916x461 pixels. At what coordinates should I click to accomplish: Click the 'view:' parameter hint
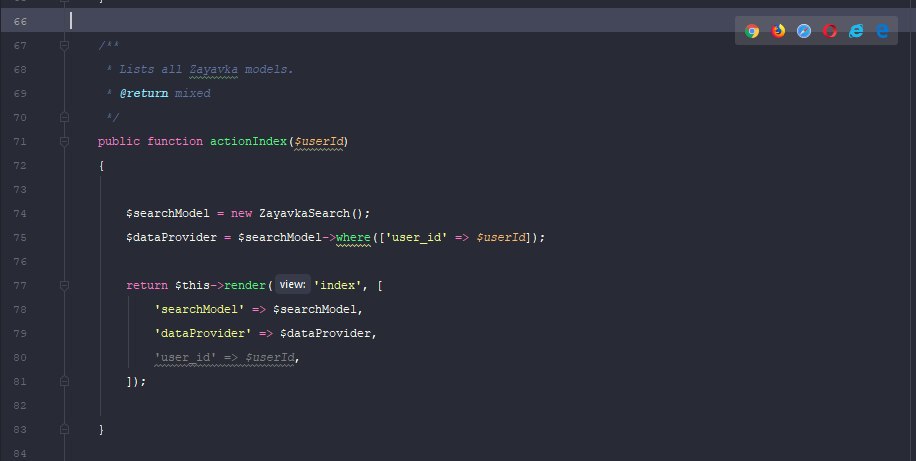click(292, 285)
